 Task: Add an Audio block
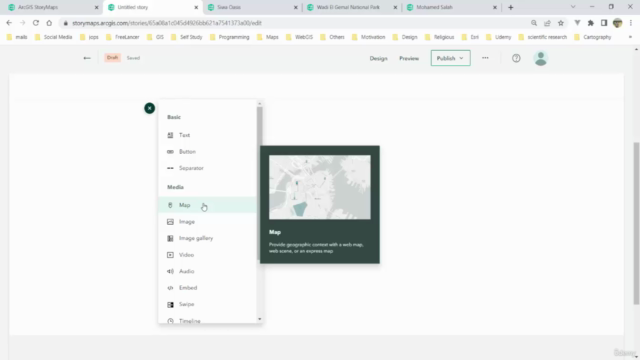pos(207,271)
